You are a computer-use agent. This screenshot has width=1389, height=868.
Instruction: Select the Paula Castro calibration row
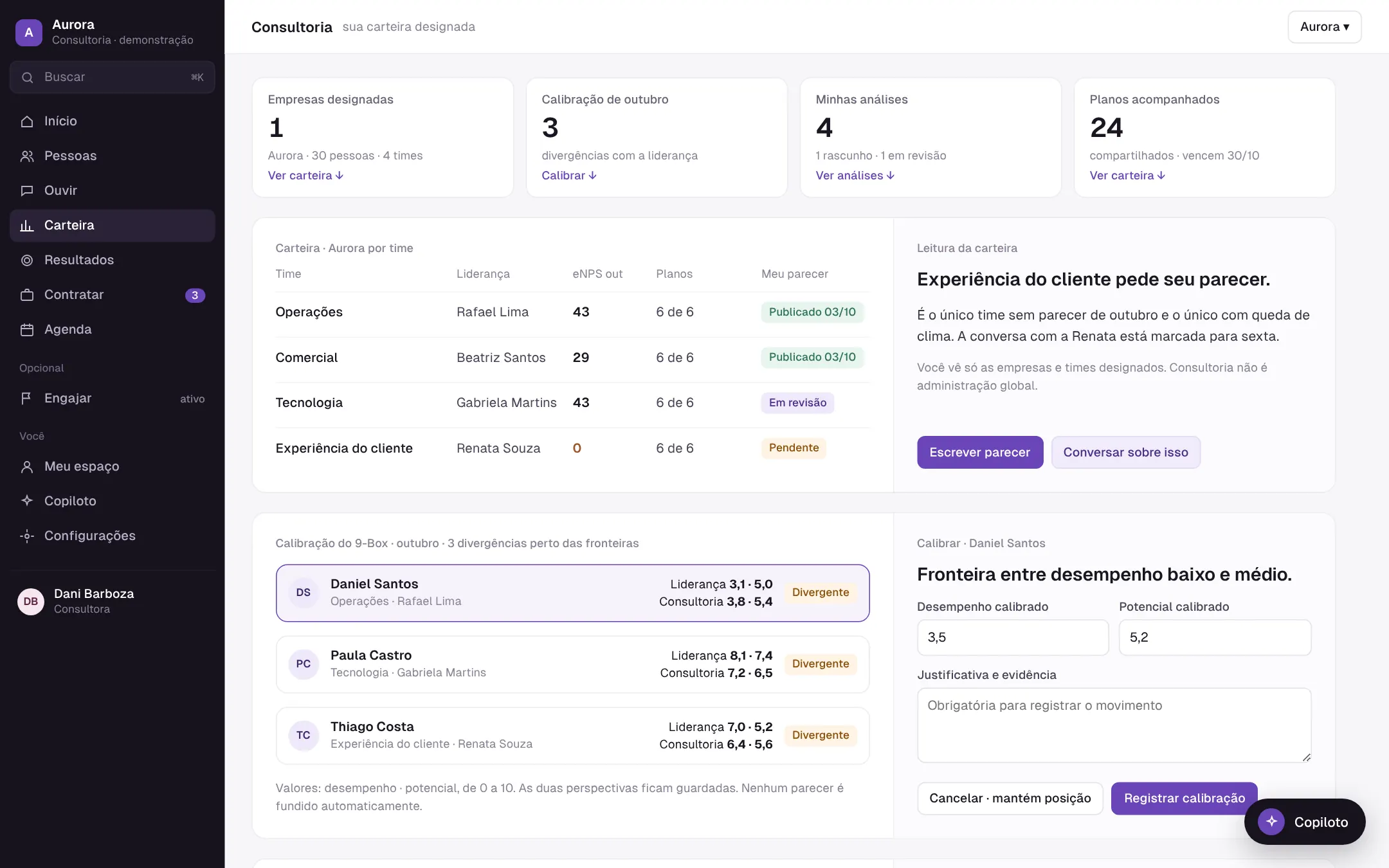pos(572,664)
